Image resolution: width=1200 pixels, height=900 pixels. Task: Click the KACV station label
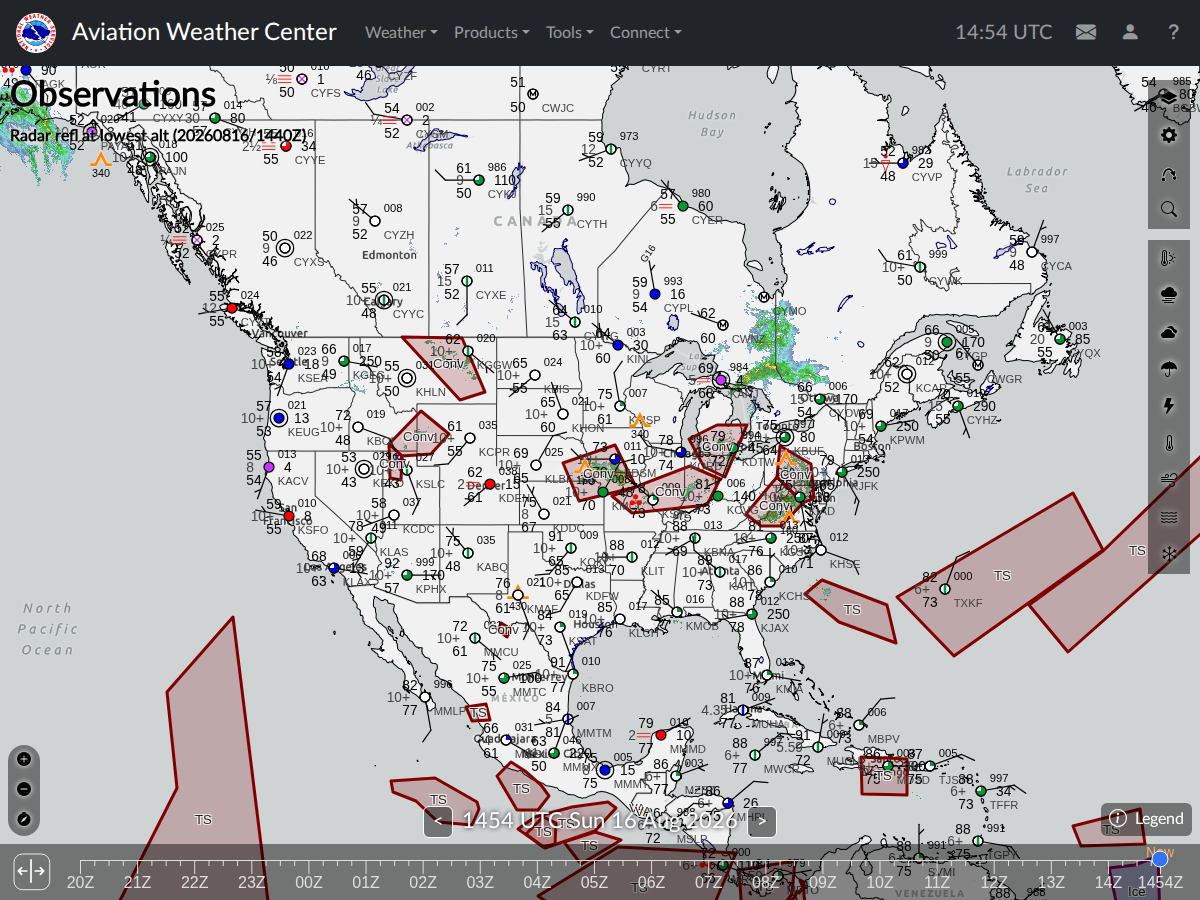coord(293,481)
